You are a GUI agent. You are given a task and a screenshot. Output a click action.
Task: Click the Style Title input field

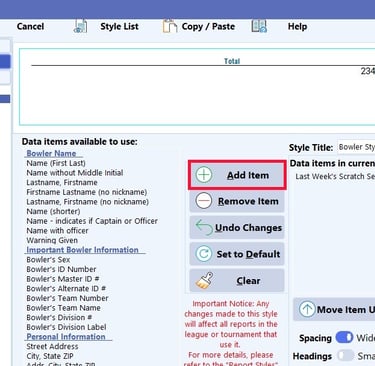pos(356,147)
